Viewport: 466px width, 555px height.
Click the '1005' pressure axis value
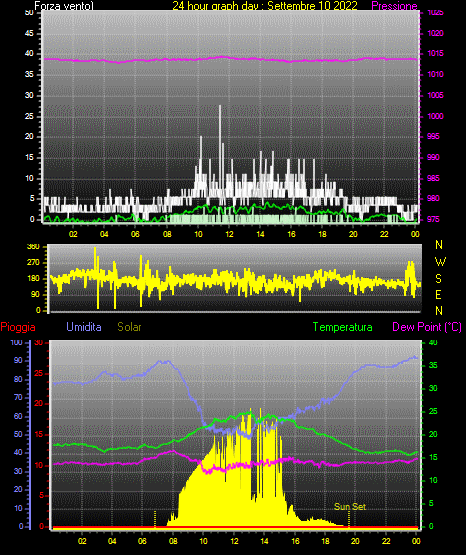[x=435, y=95]
